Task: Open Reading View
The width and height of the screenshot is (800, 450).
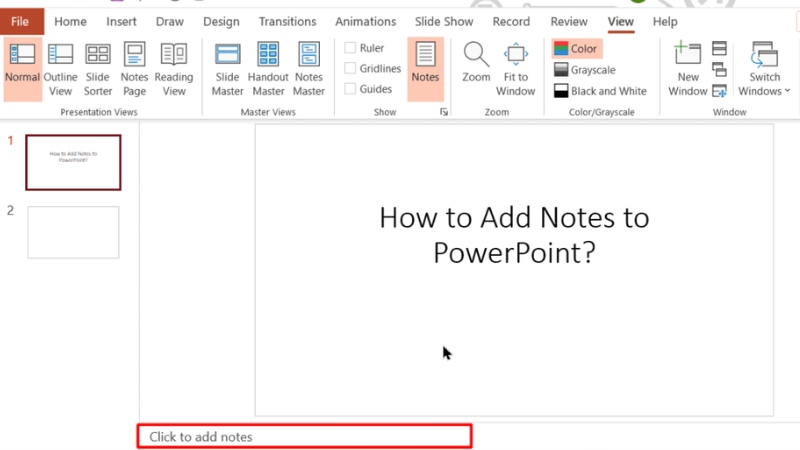Action: pyautogui.click(x=173, y=69)
